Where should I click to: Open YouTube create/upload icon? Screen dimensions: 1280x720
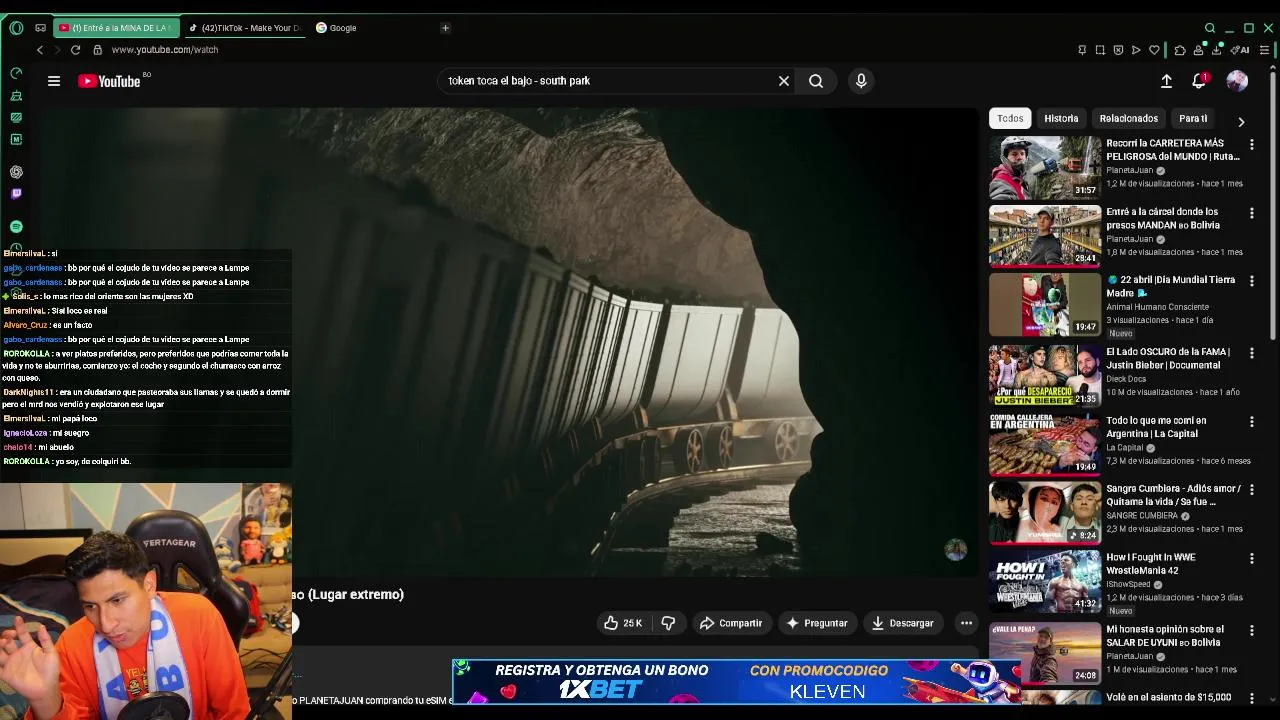(1166, 81)
